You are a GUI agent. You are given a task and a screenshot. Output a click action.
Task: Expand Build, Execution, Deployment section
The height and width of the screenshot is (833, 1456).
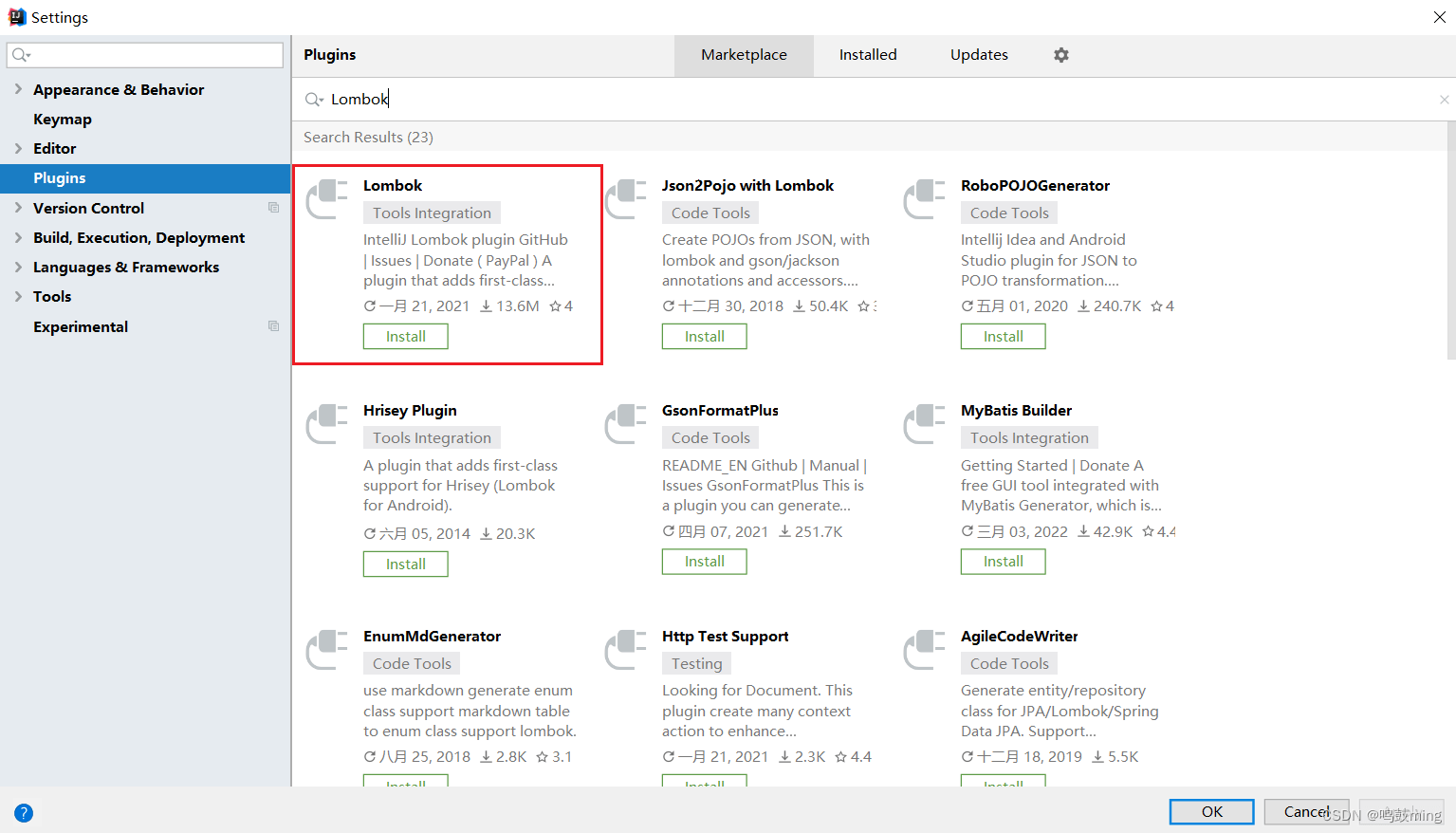point(18,237)
